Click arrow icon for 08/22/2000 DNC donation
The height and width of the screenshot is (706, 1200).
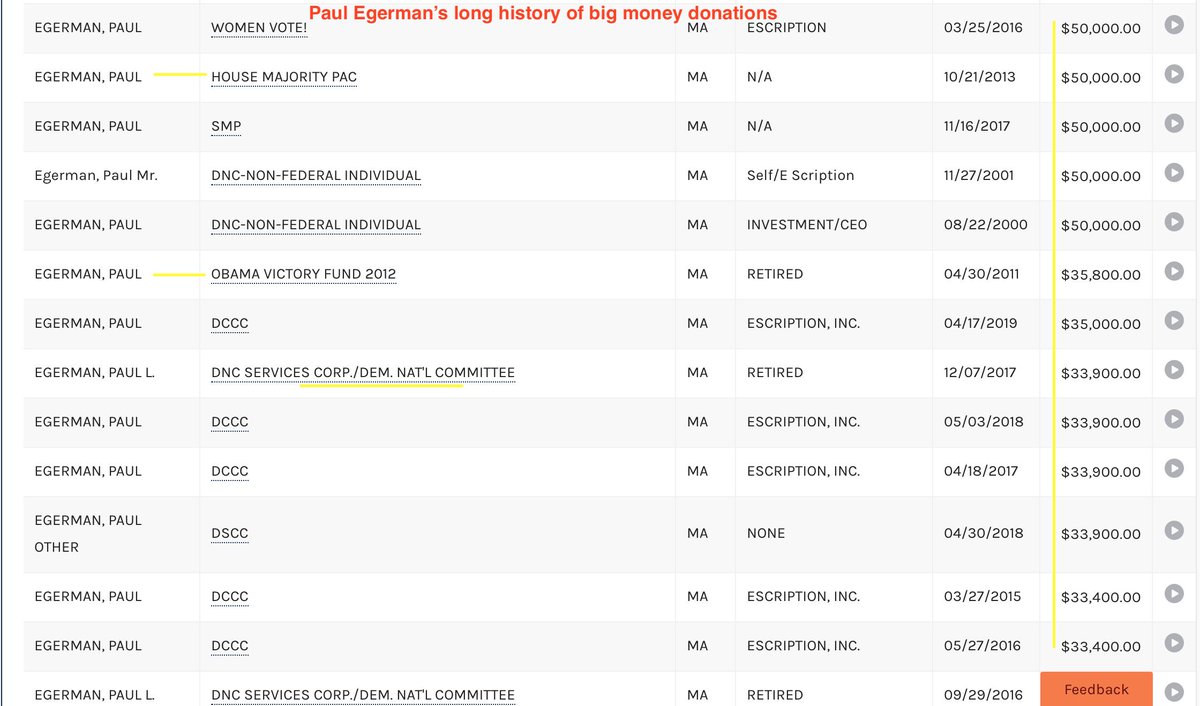coord(1174,223)
